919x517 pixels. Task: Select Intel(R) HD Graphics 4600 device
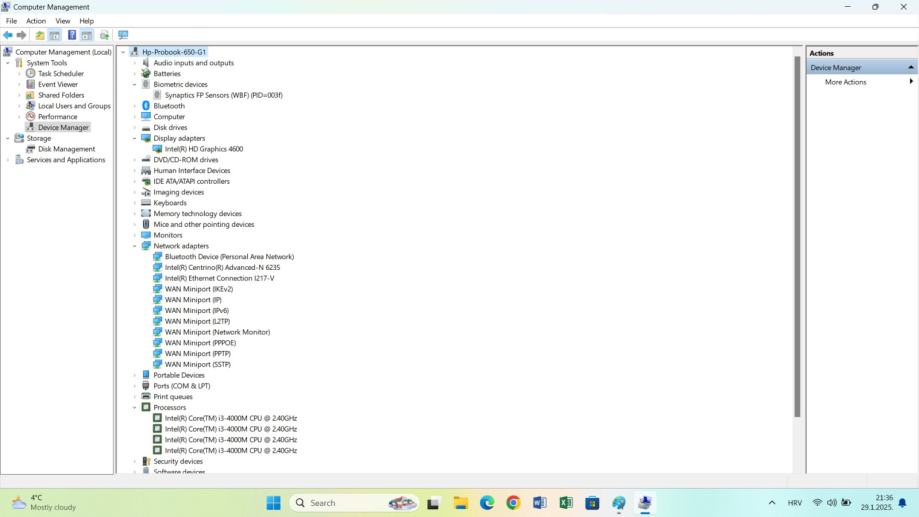pos(203,149)
